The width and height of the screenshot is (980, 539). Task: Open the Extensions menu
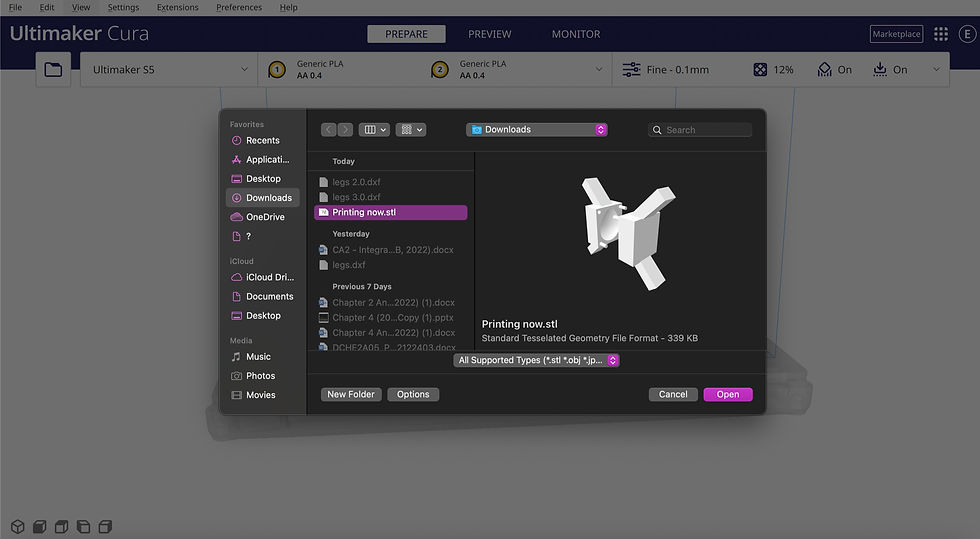178,8
